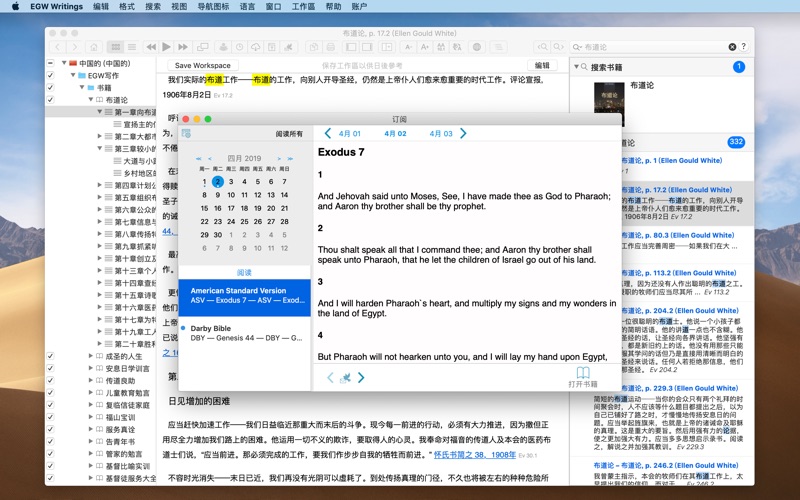This screenshot has height=500, width=800.
Task: Click the toolbar dove subscriptions icon
Action: 288,47
